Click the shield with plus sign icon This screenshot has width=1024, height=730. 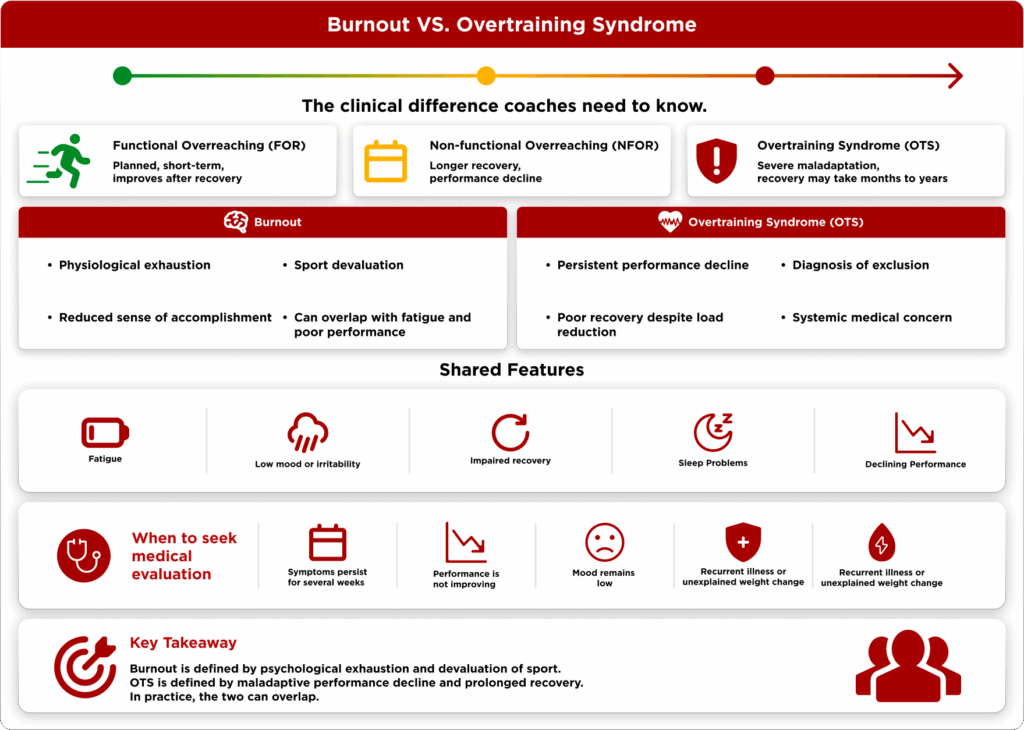[x=743, y=542]
